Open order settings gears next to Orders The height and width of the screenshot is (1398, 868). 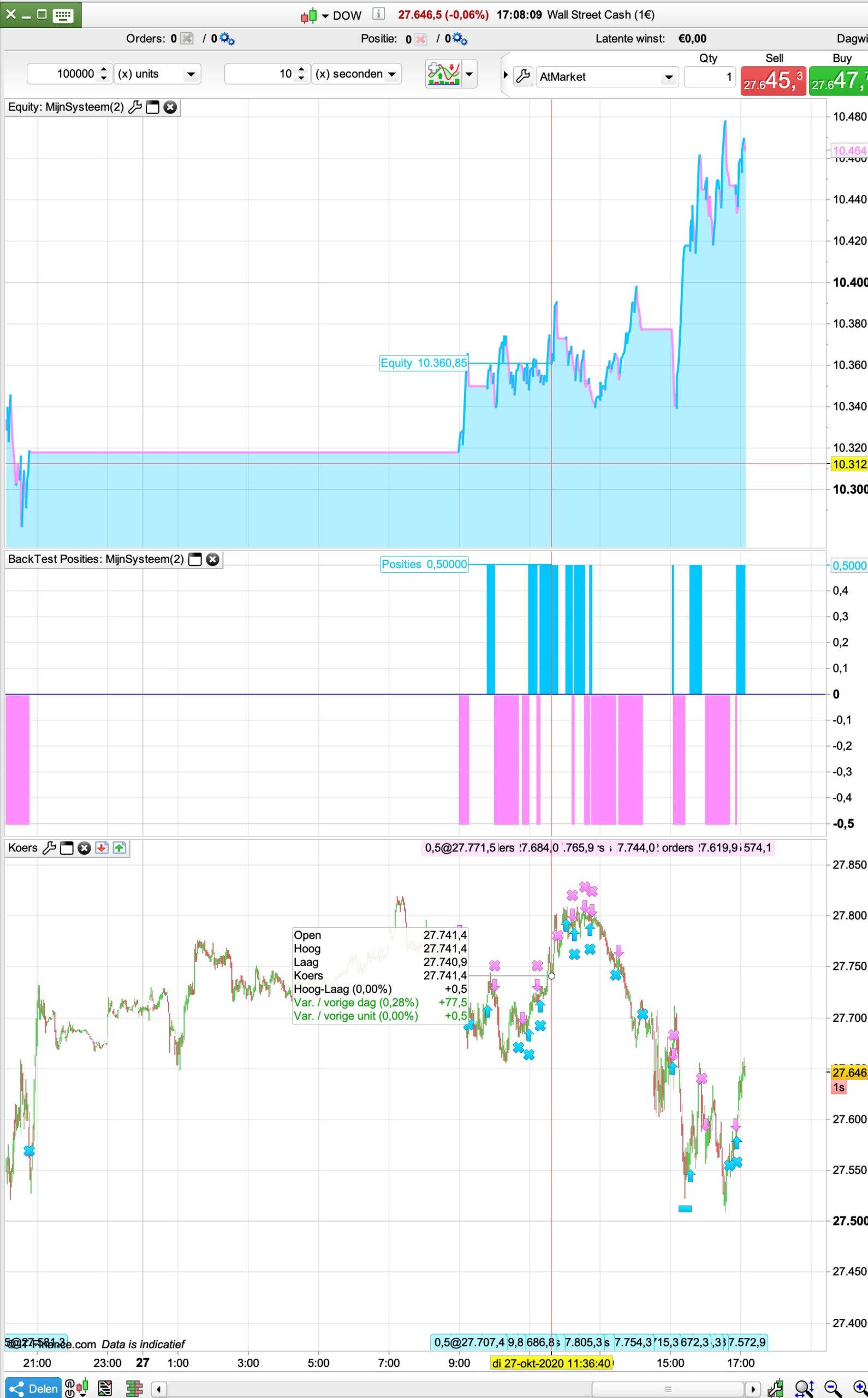click(x=227, y=38)
